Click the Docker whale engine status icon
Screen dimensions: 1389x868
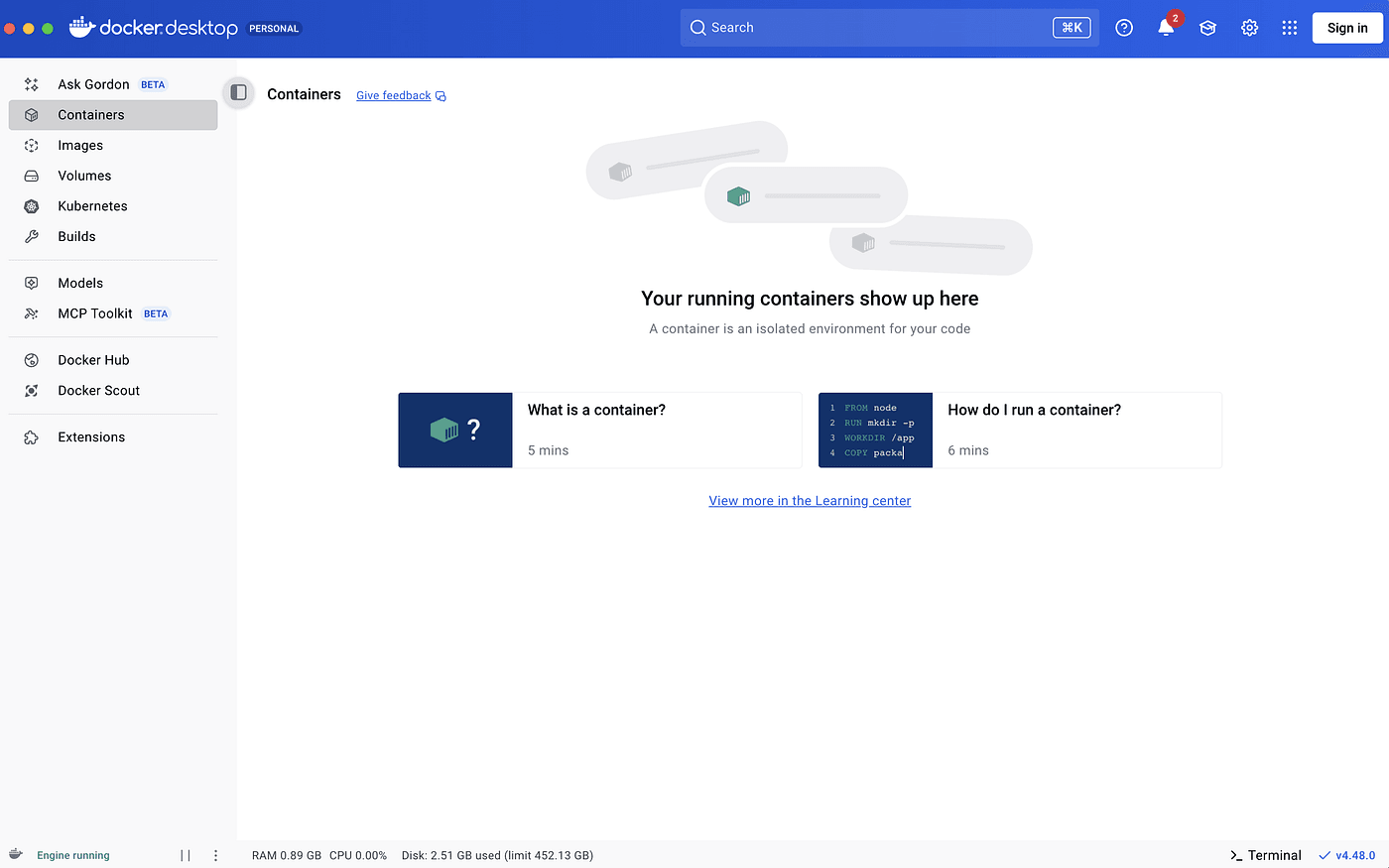[x=16, y=854]
